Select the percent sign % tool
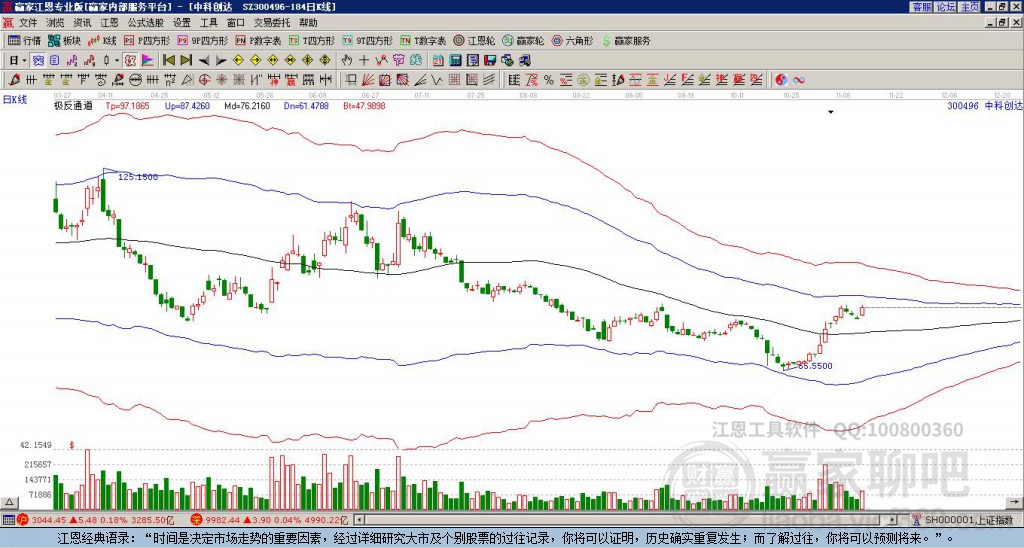 [x=549, y=80]
